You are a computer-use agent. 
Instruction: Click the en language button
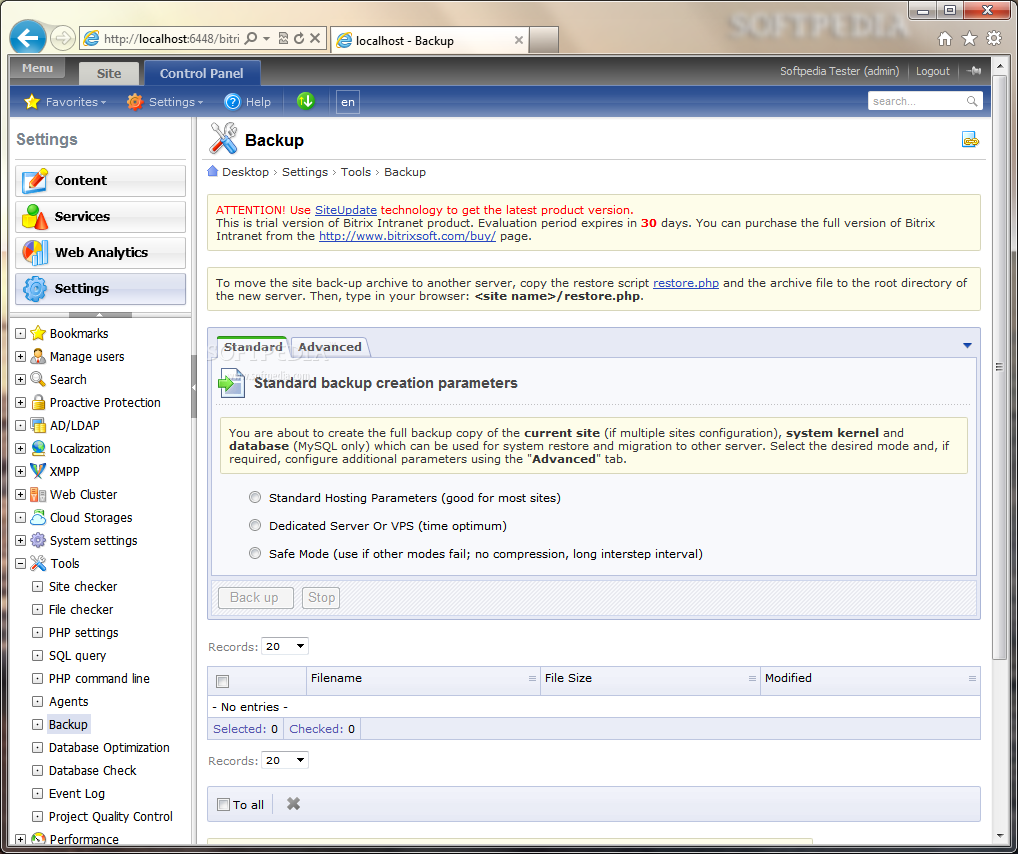coord(348,102)
